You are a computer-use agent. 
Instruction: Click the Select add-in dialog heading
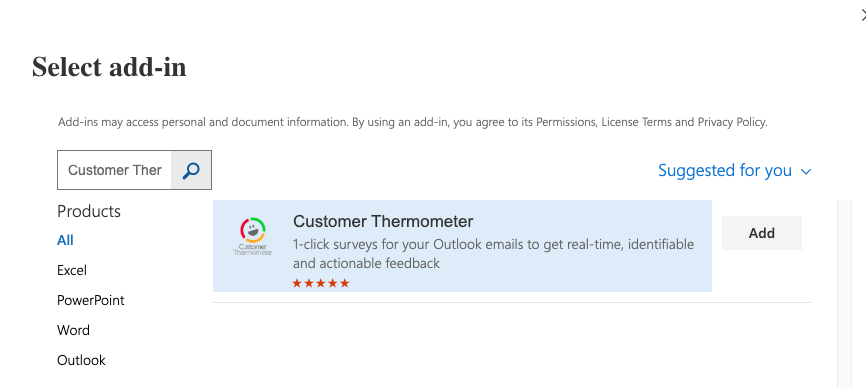pos(109,67)
